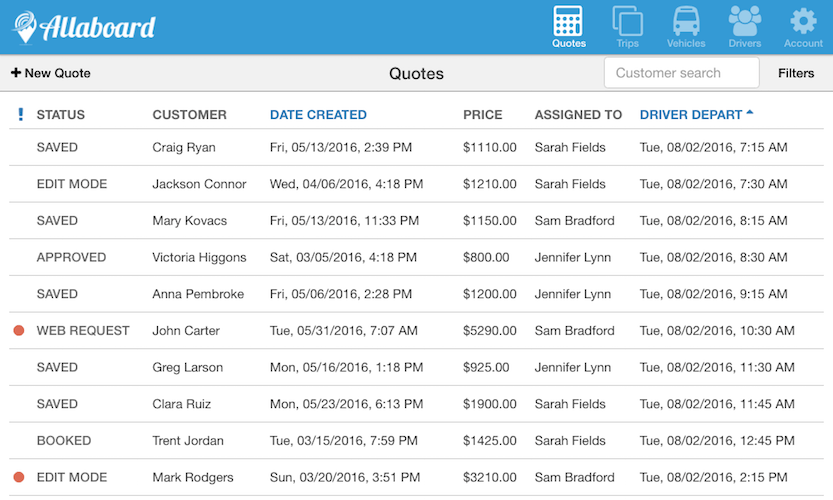Click the Allaboard logo
833x500 pixels.
(x=84, y=27)
